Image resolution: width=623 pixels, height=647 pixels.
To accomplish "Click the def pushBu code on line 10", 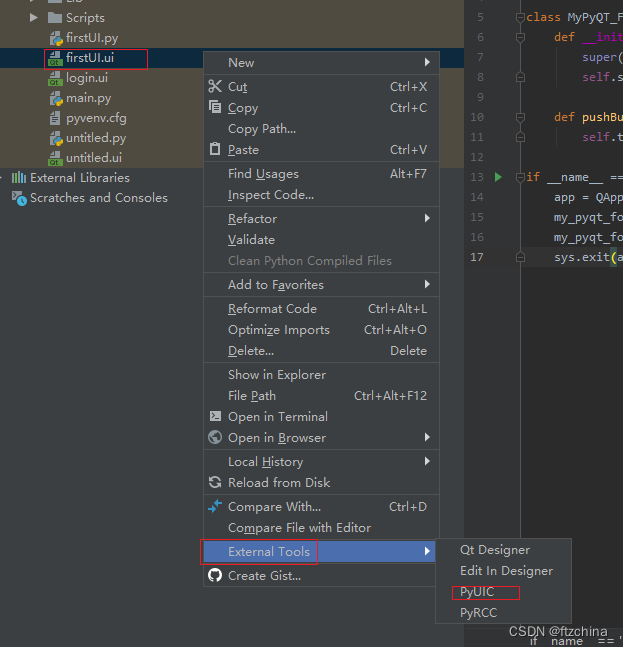I will click(588, 117).
